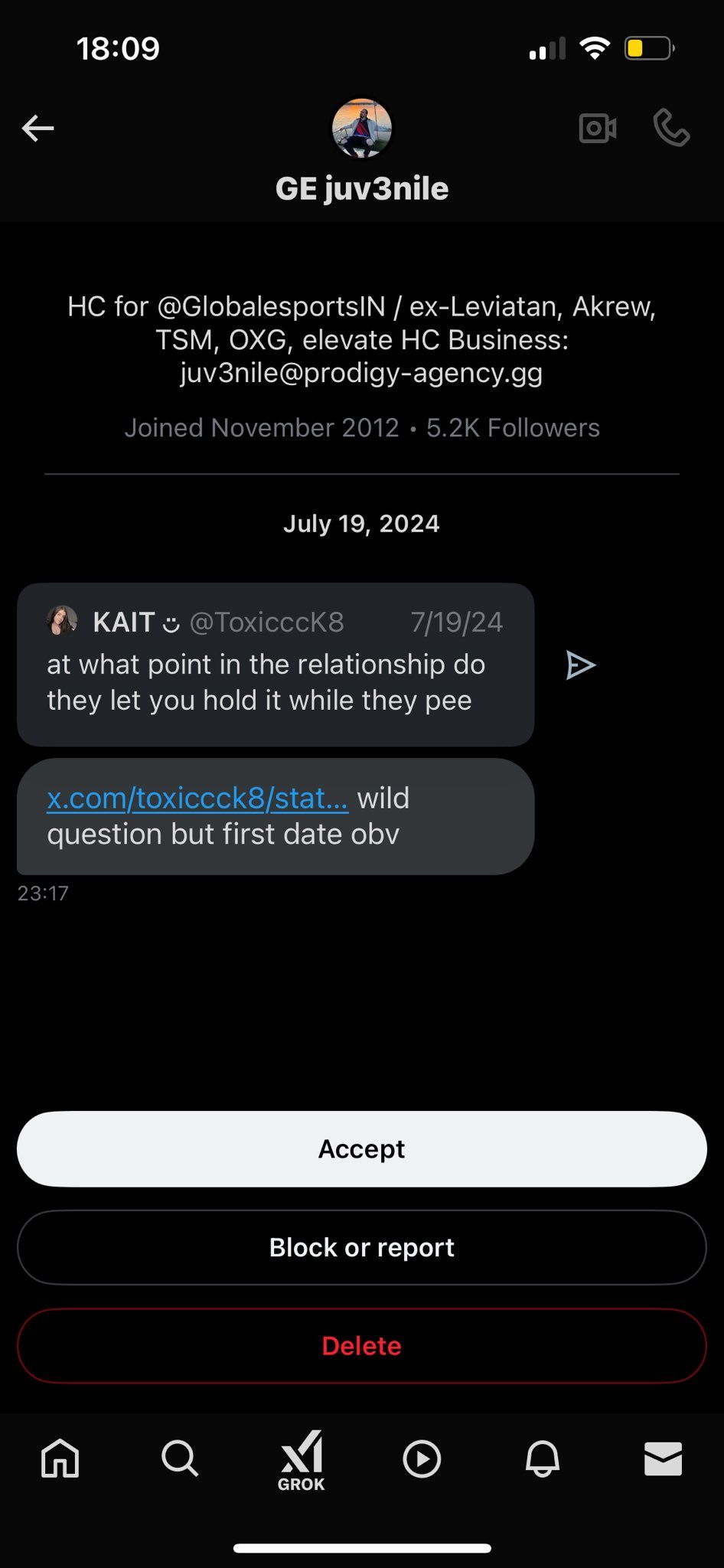Open GE juv3nile's profile picture
The height and width of the screenshot is (1568, 724).
[x=362, y=129]
